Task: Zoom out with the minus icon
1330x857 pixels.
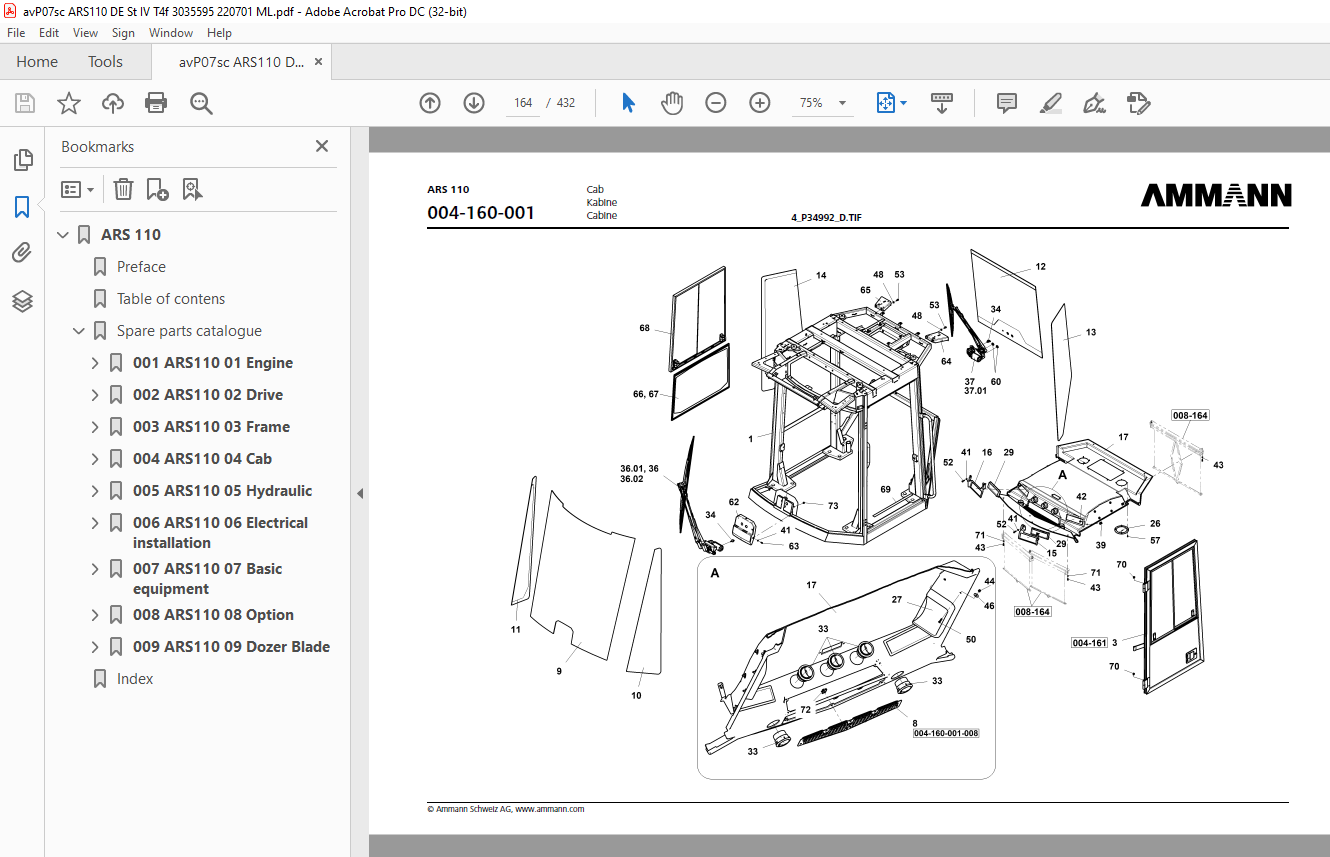Action: coord(716,103)
